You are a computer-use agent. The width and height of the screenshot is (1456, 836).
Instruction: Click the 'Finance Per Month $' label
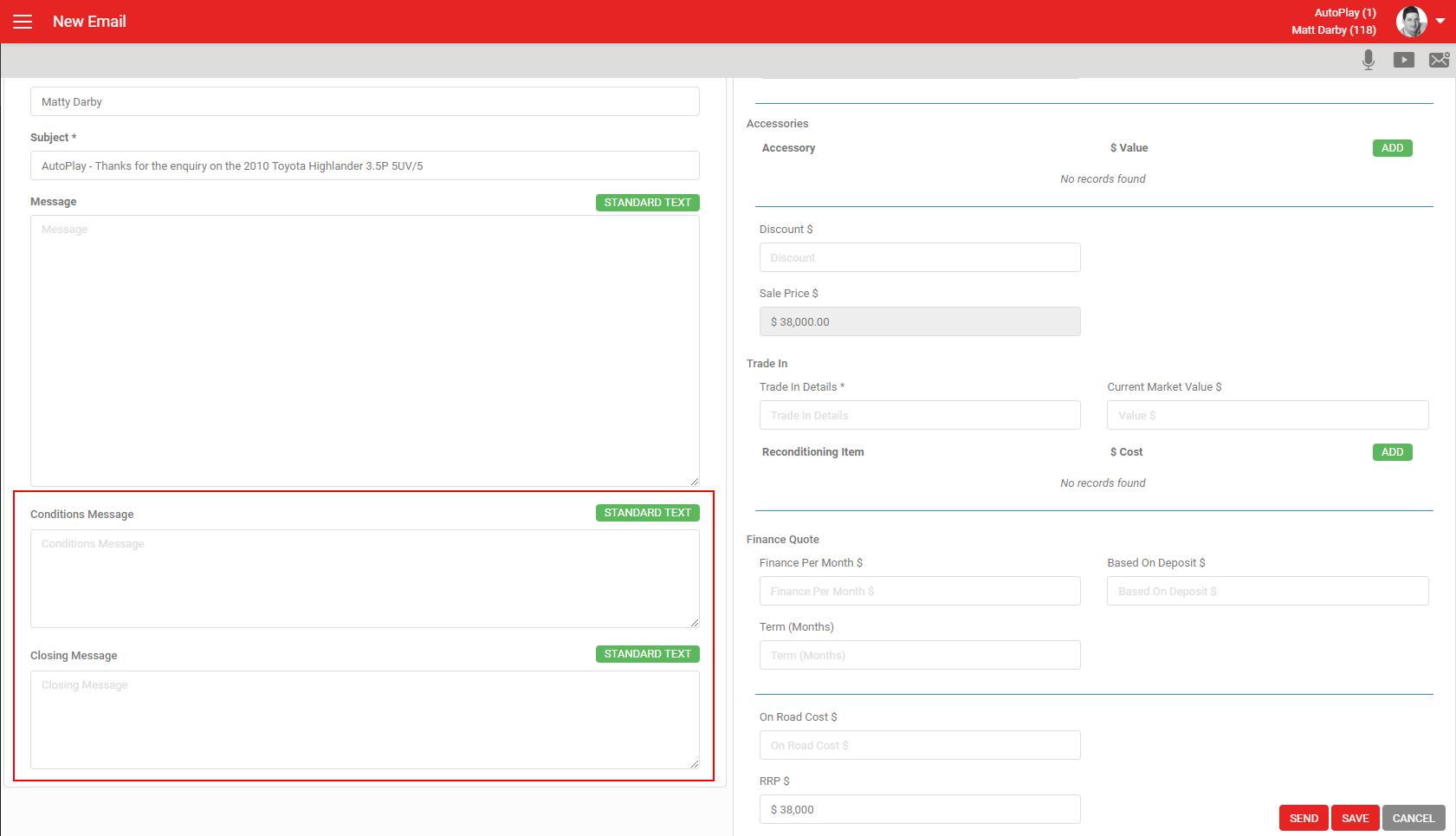[811, 563]
